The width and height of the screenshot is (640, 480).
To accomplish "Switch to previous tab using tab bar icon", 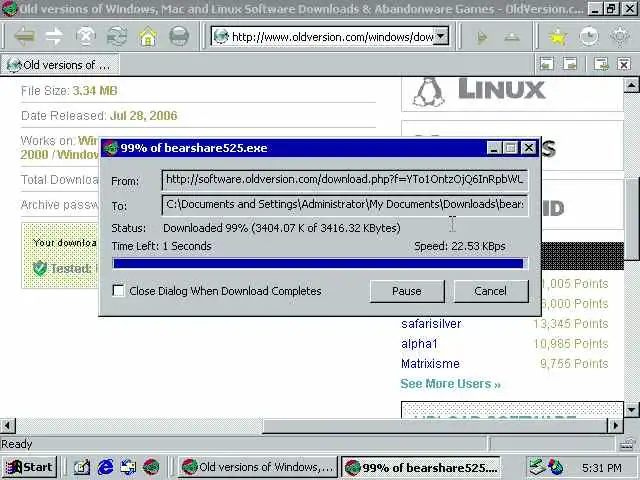I will click(x=547, y=64).
